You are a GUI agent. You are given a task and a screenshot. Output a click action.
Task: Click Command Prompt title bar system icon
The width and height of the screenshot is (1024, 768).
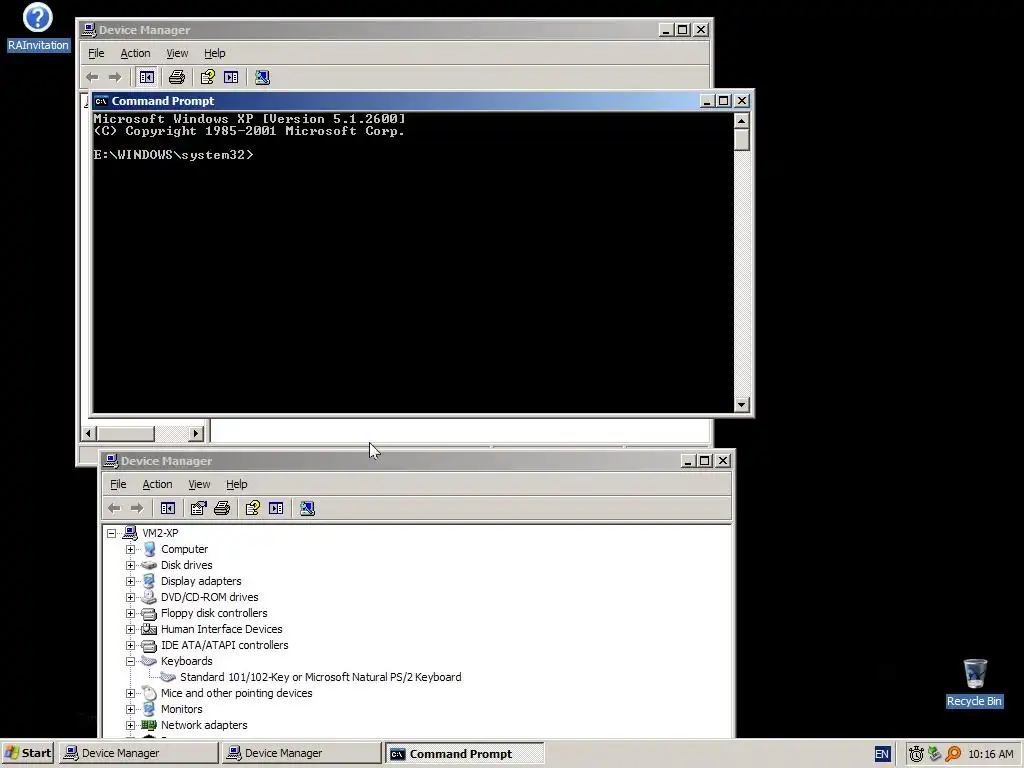101,101
